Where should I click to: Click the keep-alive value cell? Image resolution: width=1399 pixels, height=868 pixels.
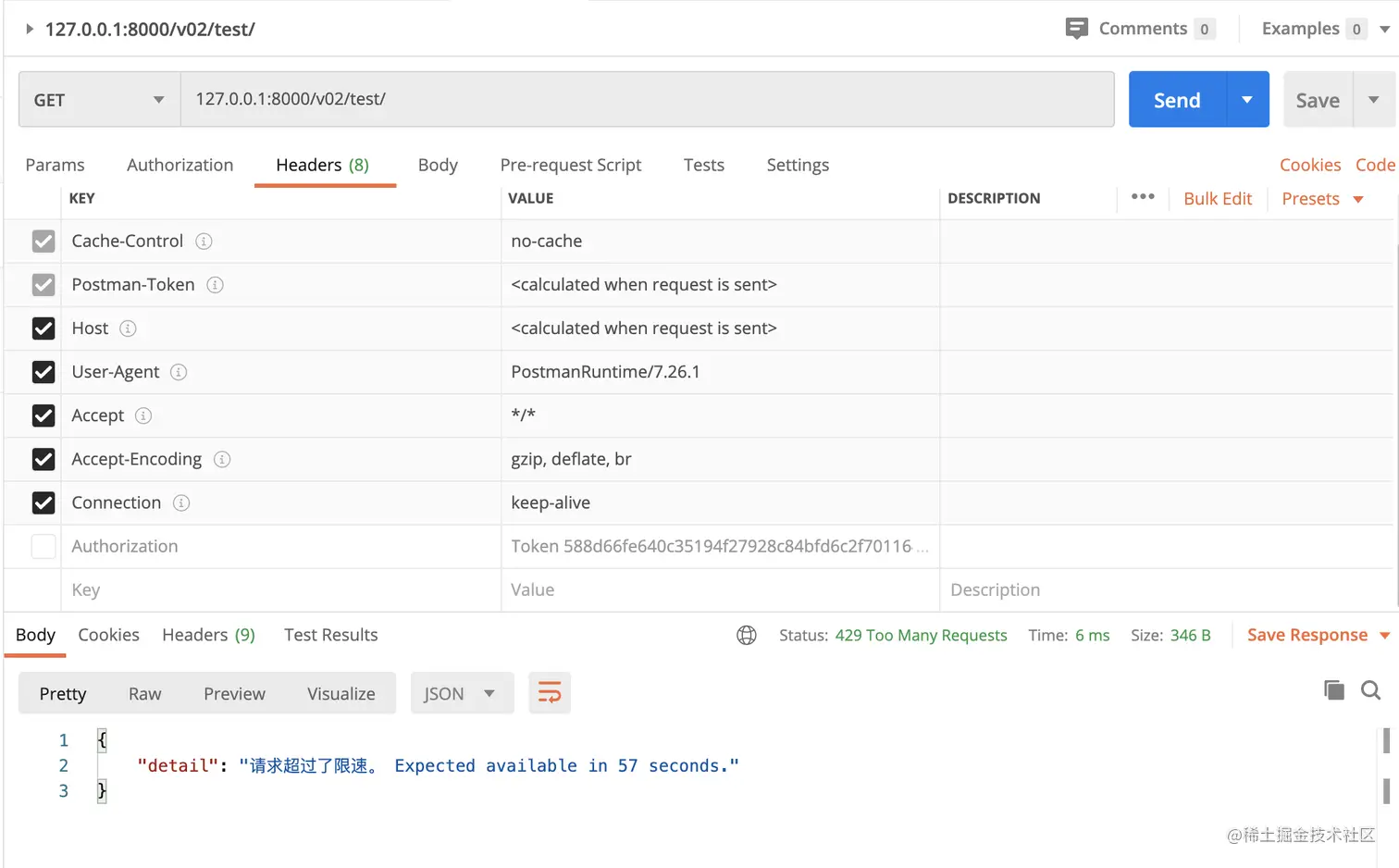coord(720,502)
